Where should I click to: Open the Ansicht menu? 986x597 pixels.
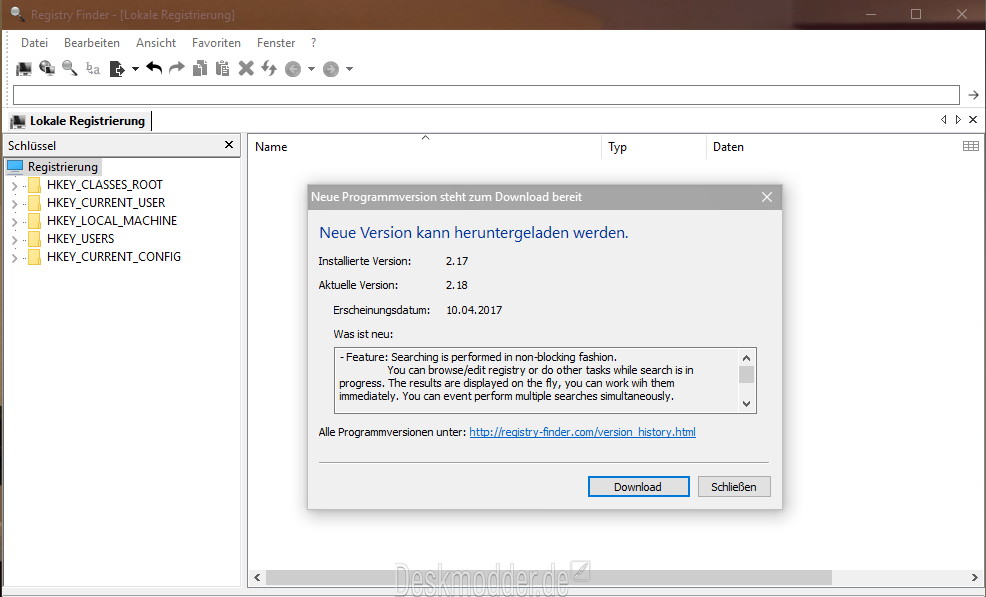point(156,43)
